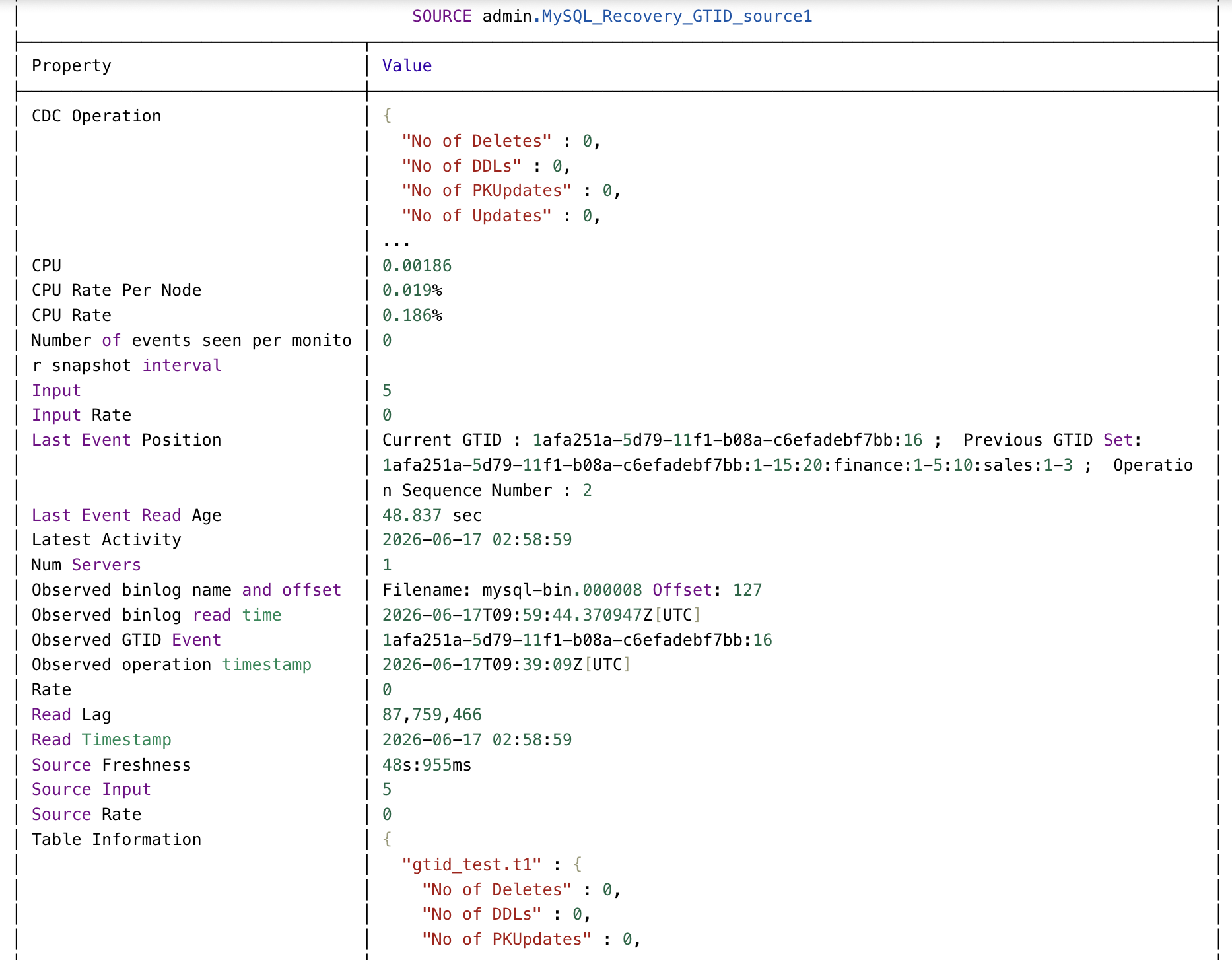1232x960 pixels.
Task: Click "No of Deletes" under gtid_test.t1
Action: pyautogui.click(x=496, y=890)
